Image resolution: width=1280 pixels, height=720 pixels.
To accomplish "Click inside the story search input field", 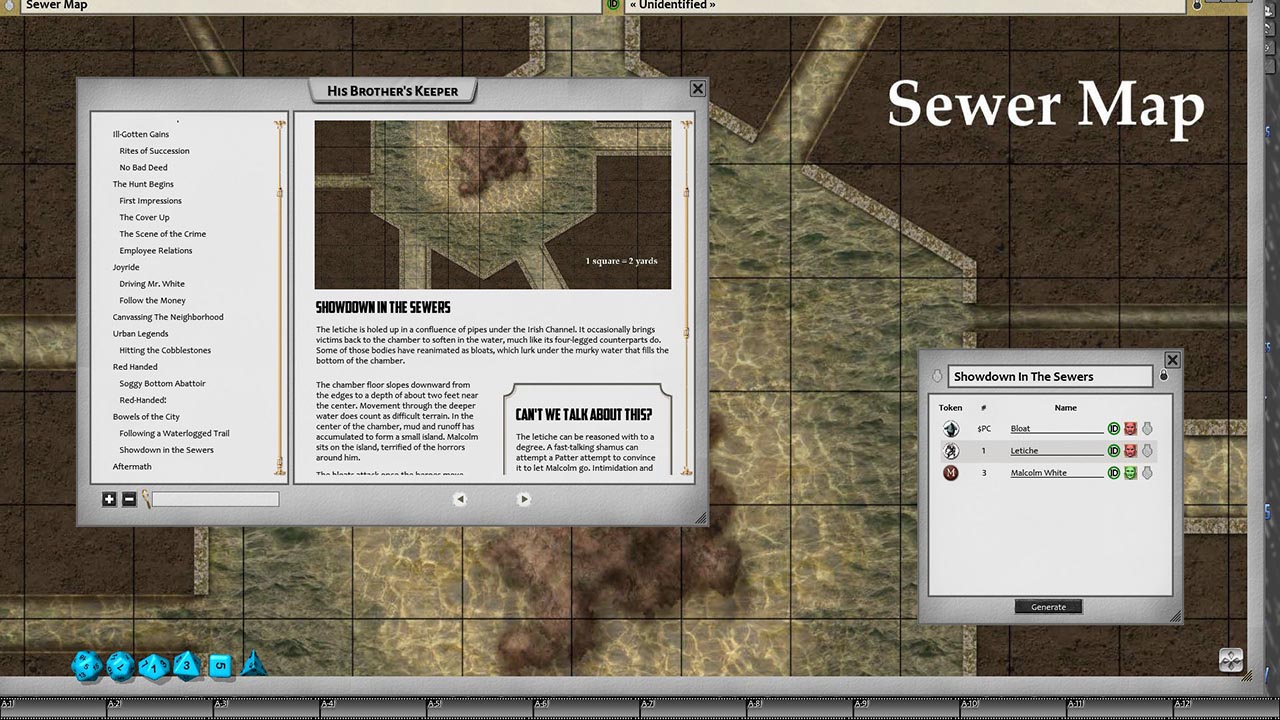I will point(215,499).
